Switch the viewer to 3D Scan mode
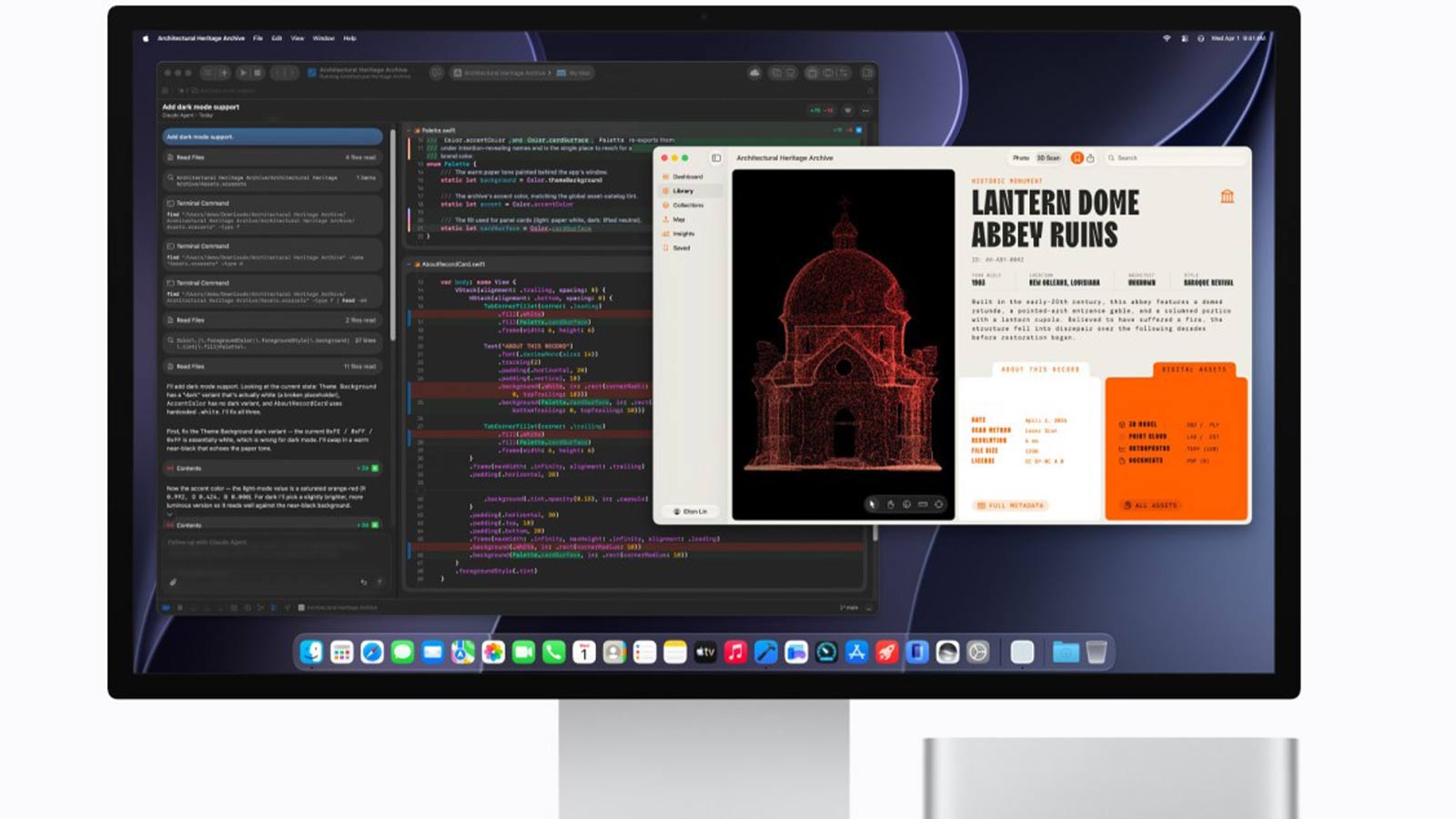 (1048, 158)
